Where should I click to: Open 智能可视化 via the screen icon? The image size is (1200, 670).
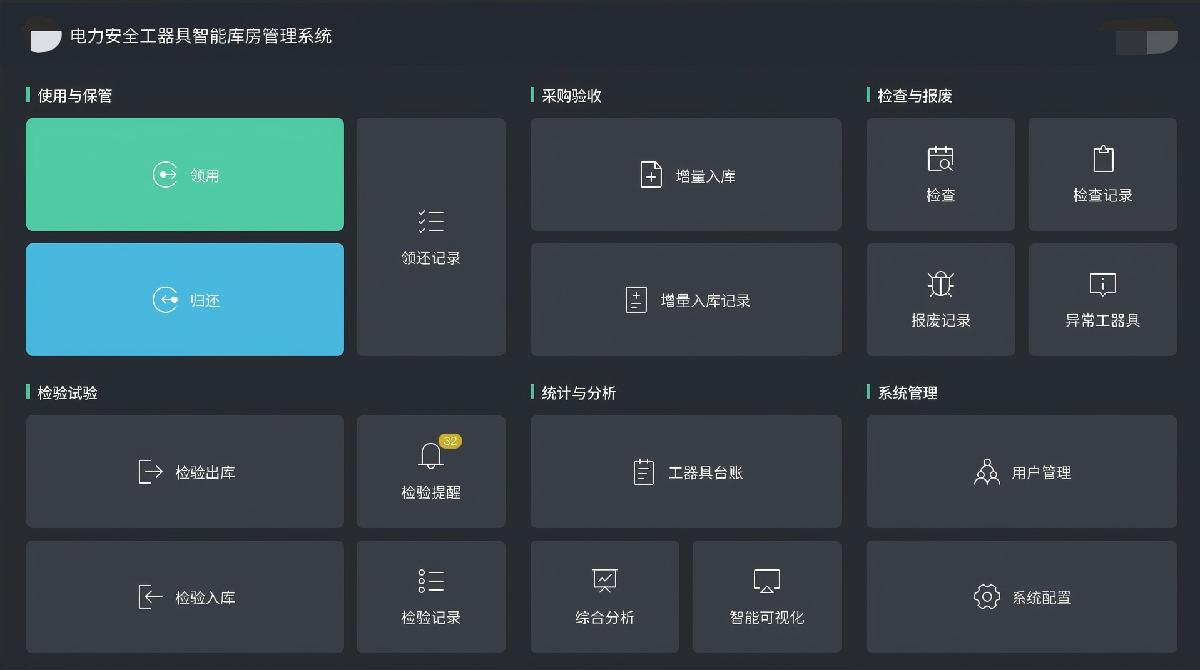coord(766,580)
